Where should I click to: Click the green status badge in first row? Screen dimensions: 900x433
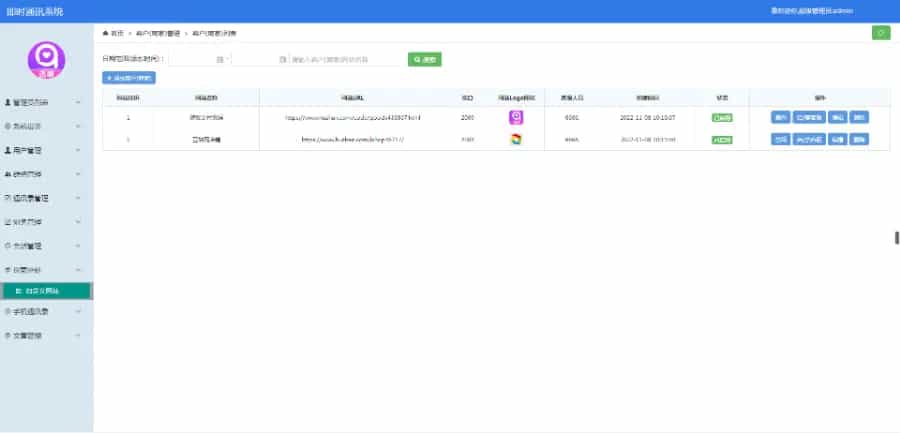721,117
